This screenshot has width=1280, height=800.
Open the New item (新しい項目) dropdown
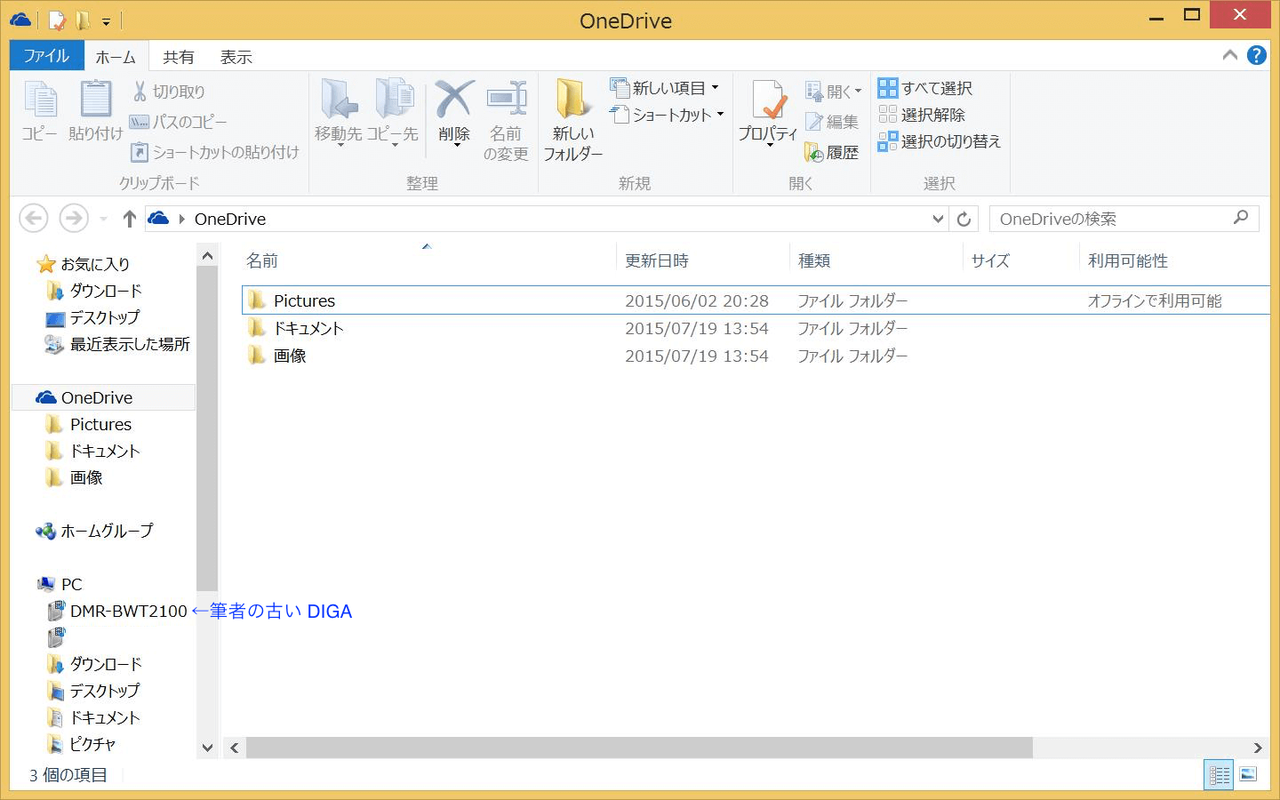tap(664, 88)
